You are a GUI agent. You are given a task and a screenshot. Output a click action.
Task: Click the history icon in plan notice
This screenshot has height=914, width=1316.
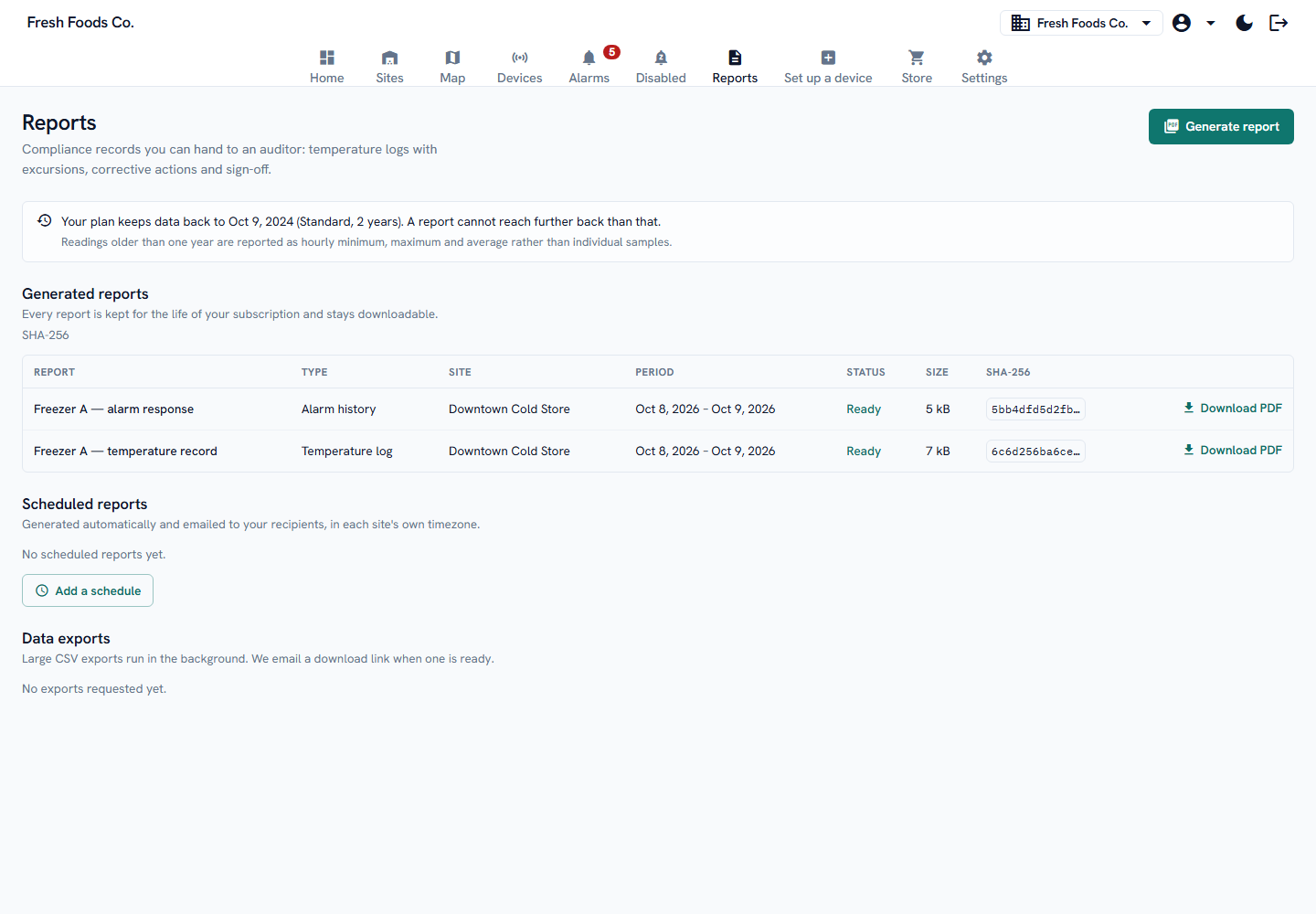click(x=44, y=220)
